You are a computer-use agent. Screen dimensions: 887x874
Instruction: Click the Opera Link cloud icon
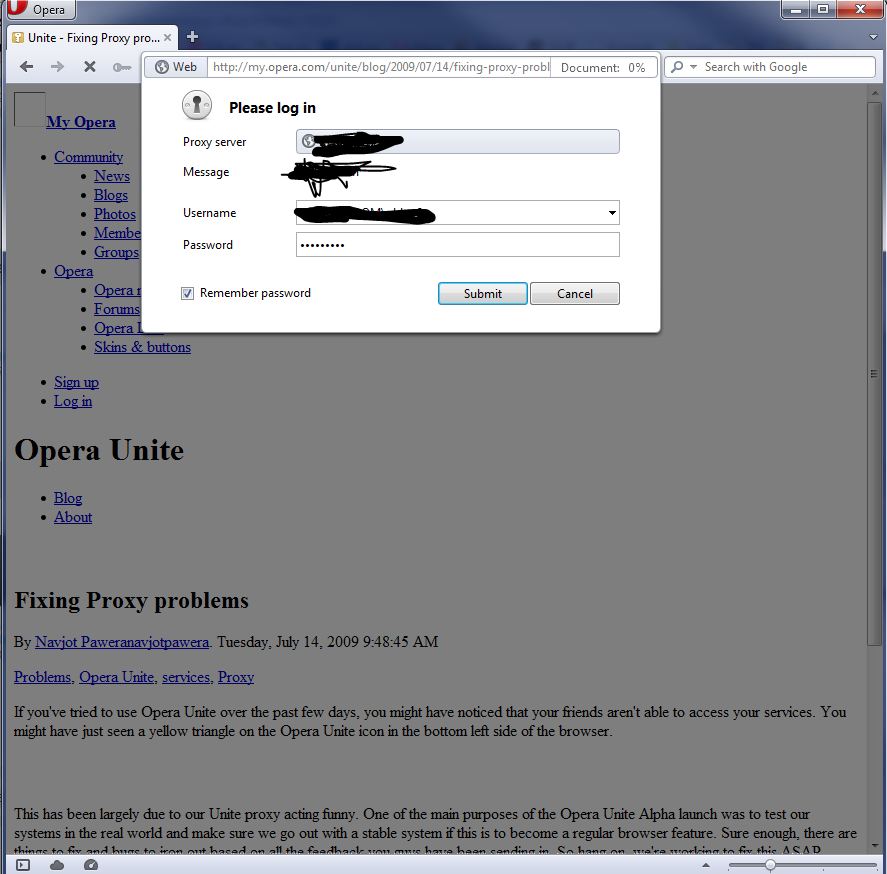click(57, 864)
